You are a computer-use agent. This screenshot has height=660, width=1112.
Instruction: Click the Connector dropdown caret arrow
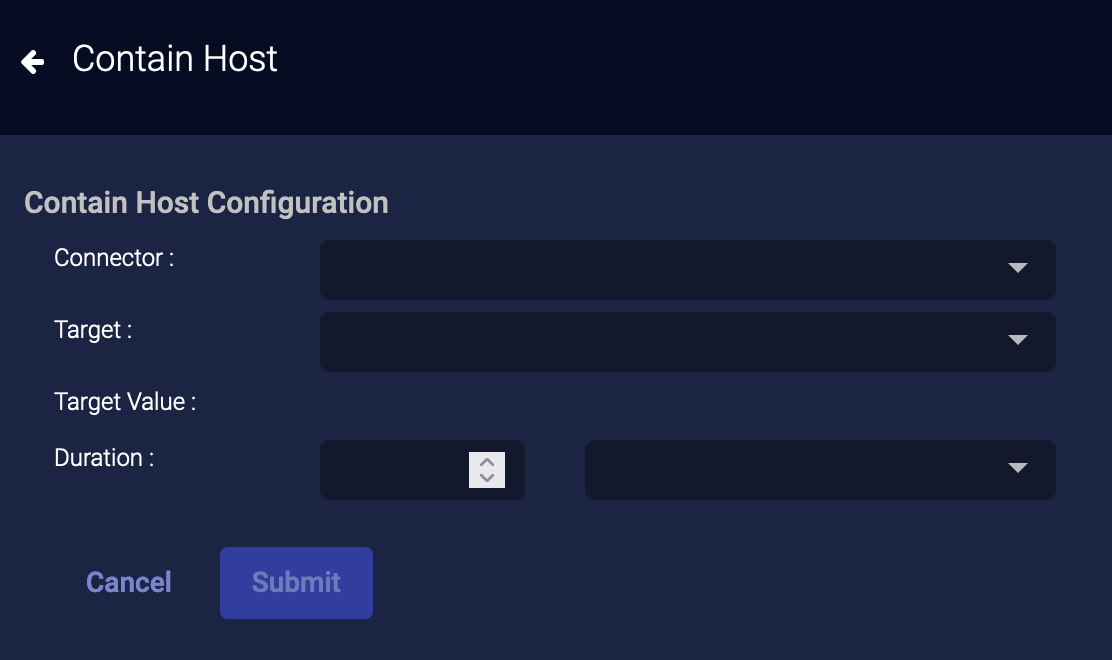point(1017,268)
